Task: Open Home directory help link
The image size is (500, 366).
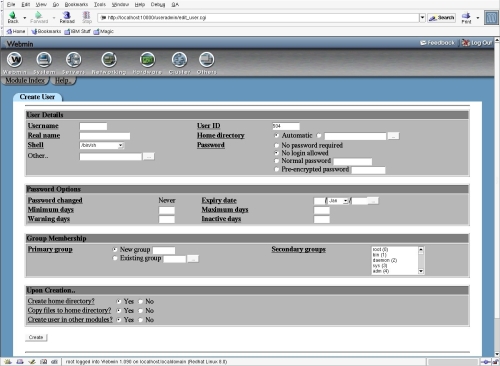Action: [x=221, y=135]
